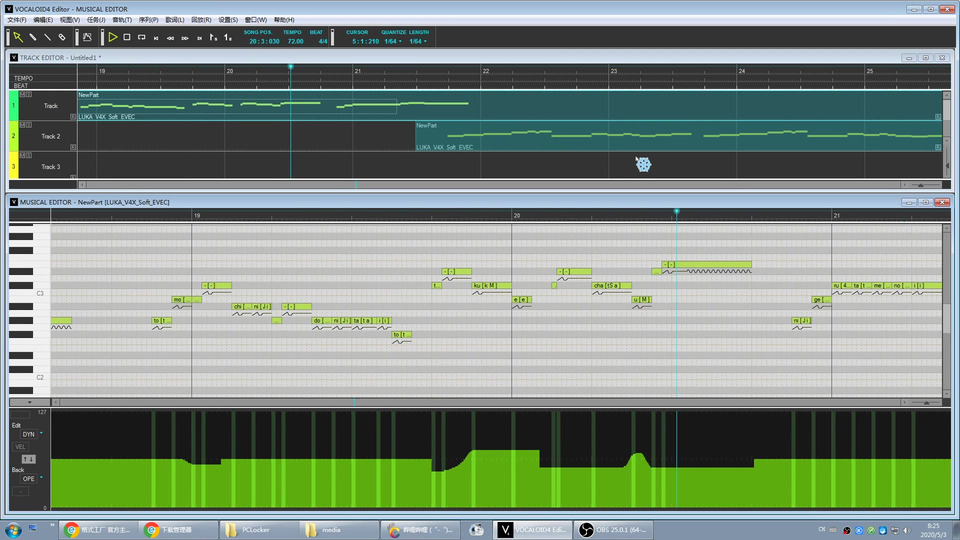Jump to song end

200,38
